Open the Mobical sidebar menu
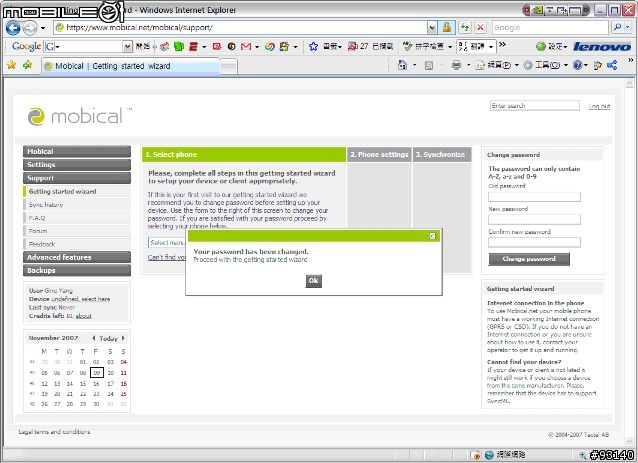 pyautogui.click(x=77, y=152)
